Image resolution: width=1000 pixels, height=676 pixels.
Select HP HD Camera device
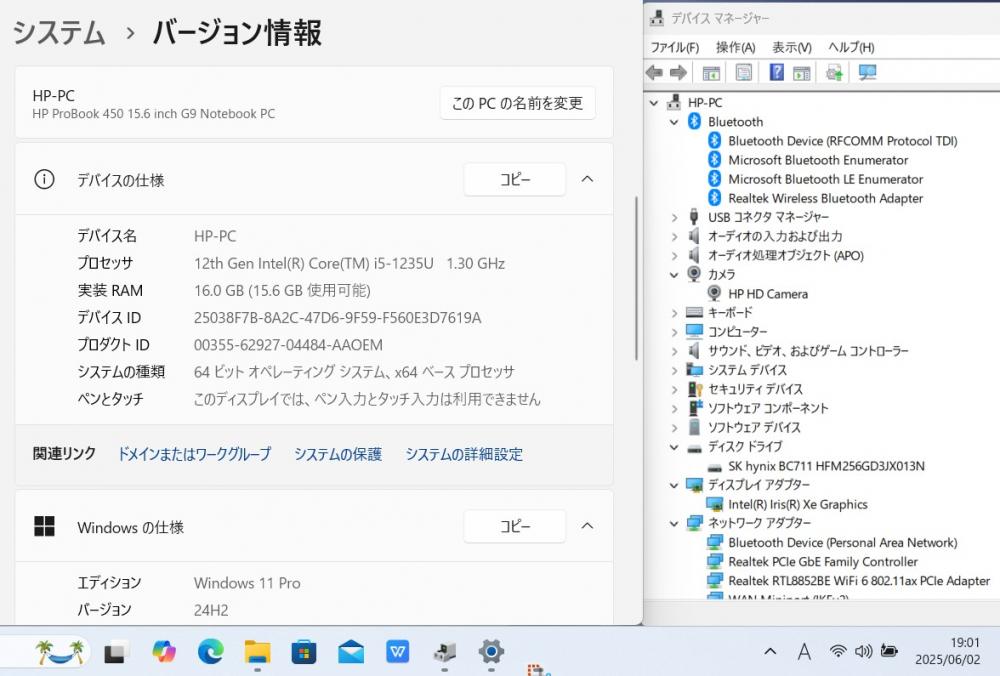point(768,294)
